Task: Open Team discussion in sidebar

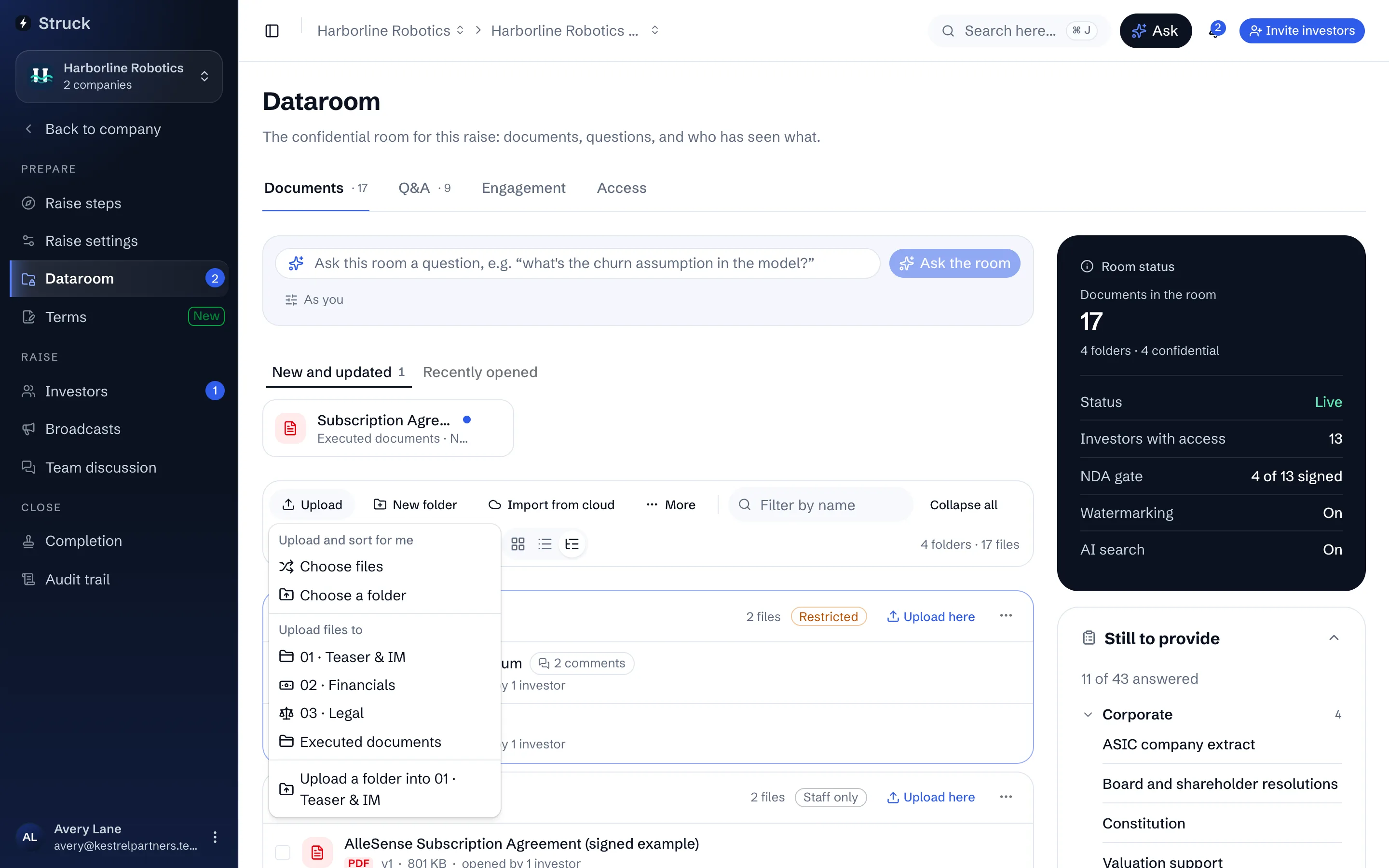Action: pyautogui.click(x=119, y=467)
